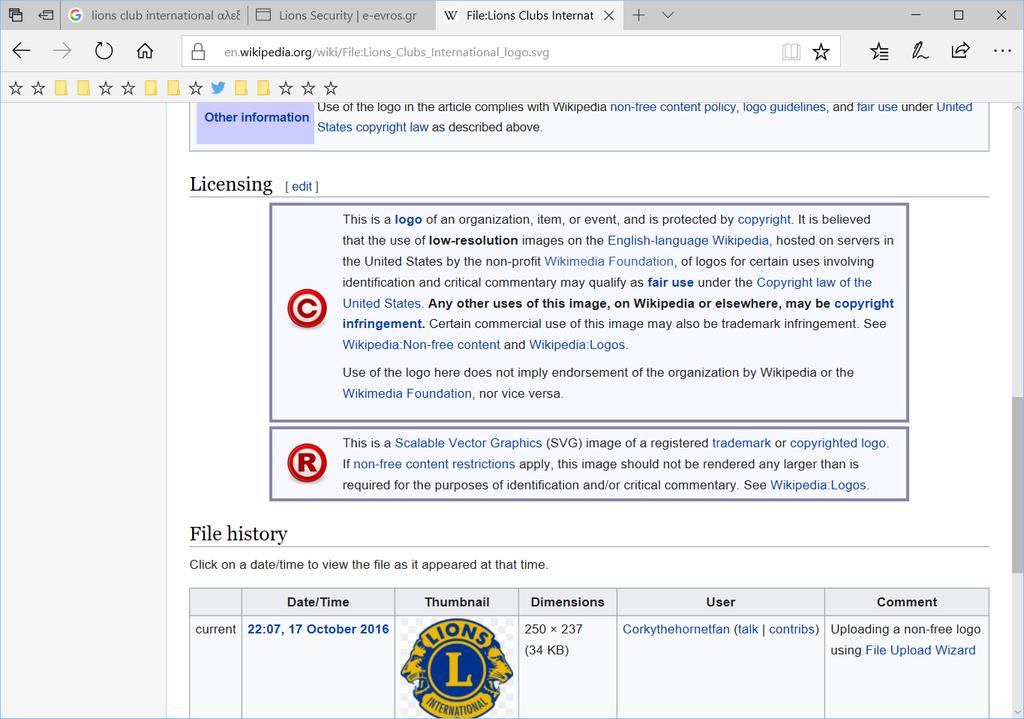Edit the Licensing section

tap(302, 187)
